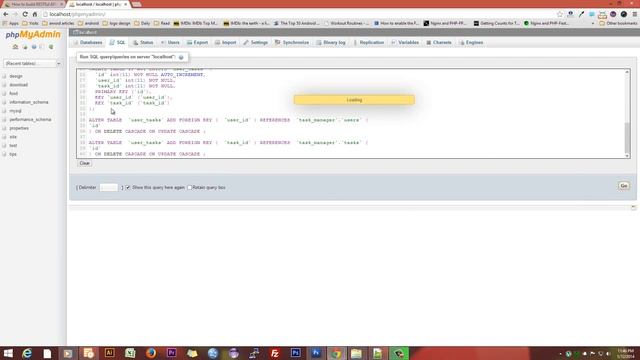The image size is (640, 360).
Task: Toggle 'Show this query here again' checkbox
Action: click(128, 187)
